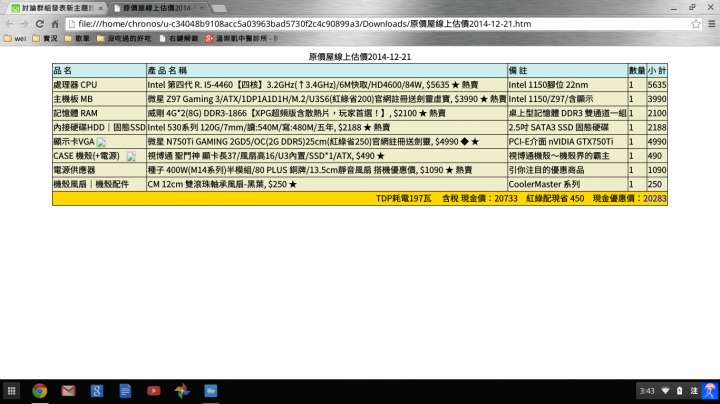
Task: Open the Wi-Fi status icon in tray
Action: [x=665, y=391]
